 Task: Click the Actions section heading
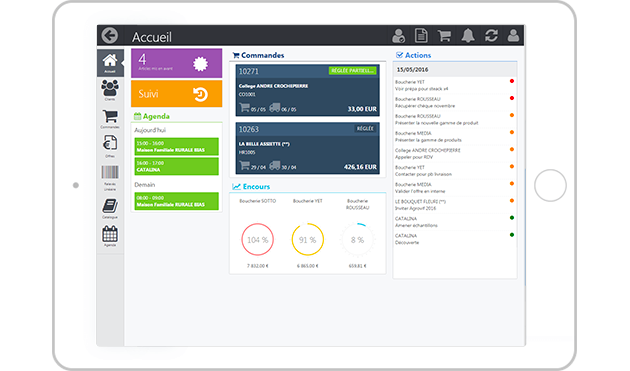(418, 55)
